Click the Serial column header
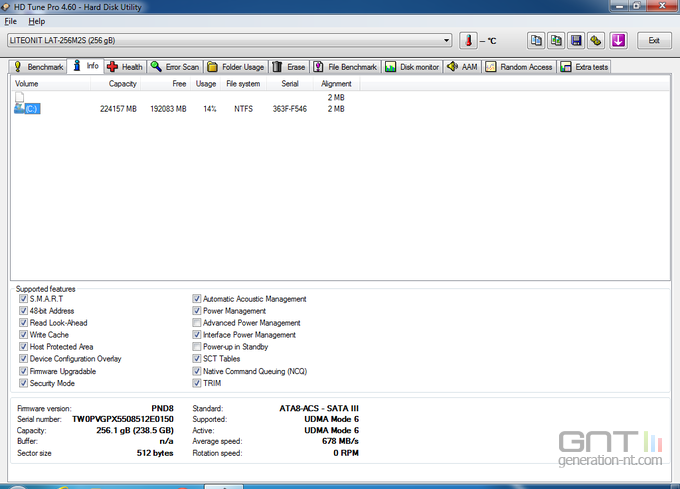680x489 pixels. (290, 84)
